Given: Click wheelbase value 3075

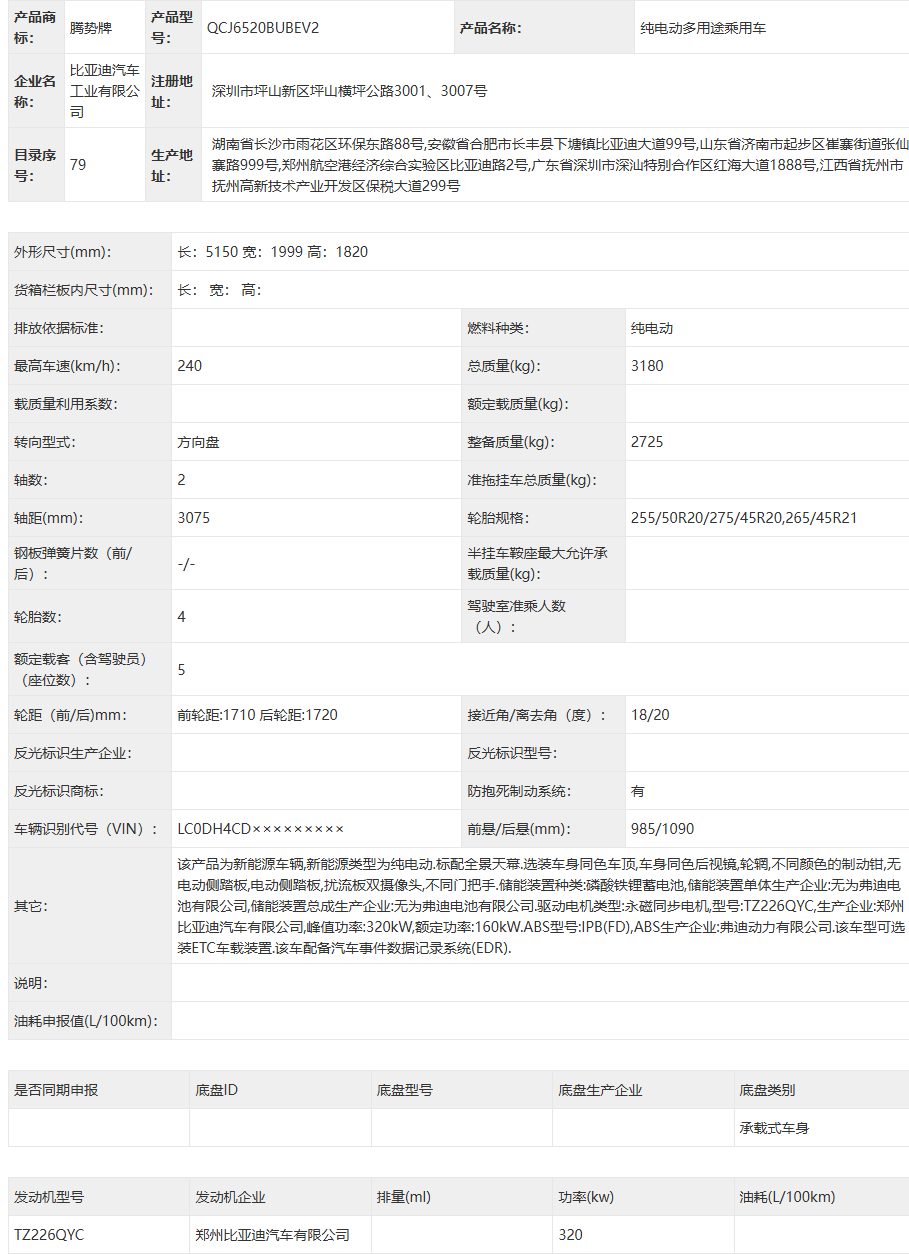Looking at the screenshot, I should pos(193,518).
